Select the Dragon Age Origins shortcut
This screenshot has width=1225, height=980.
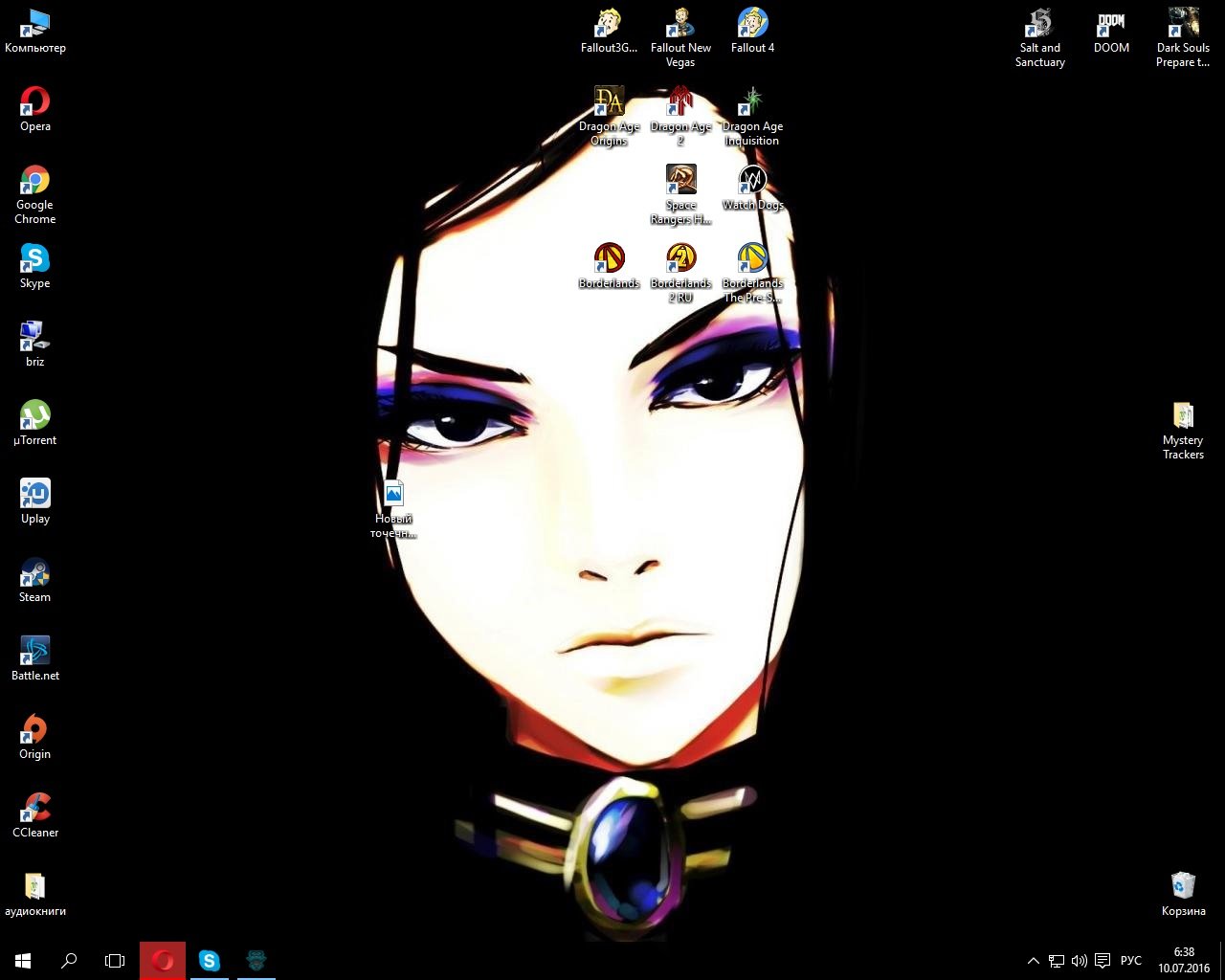(x=609, y=117)
